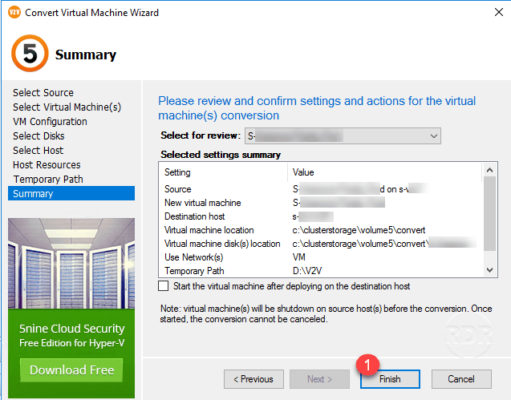Go to the Host Resources step
The height and width of the screenshot is (400, 511).
(47, 165)
